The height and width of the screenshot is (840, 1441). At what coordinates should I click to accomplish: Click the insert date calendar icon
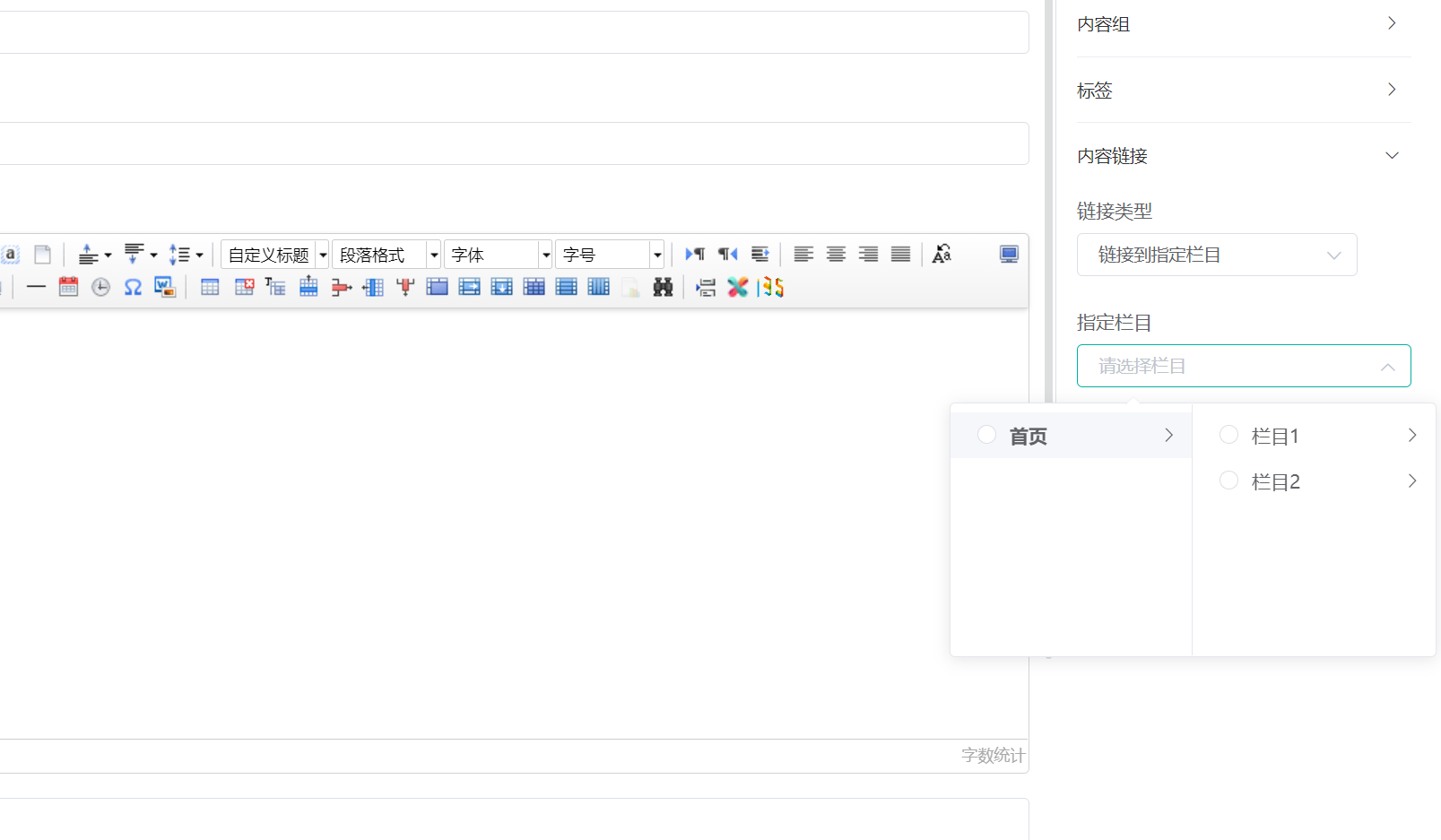[68, 287]
